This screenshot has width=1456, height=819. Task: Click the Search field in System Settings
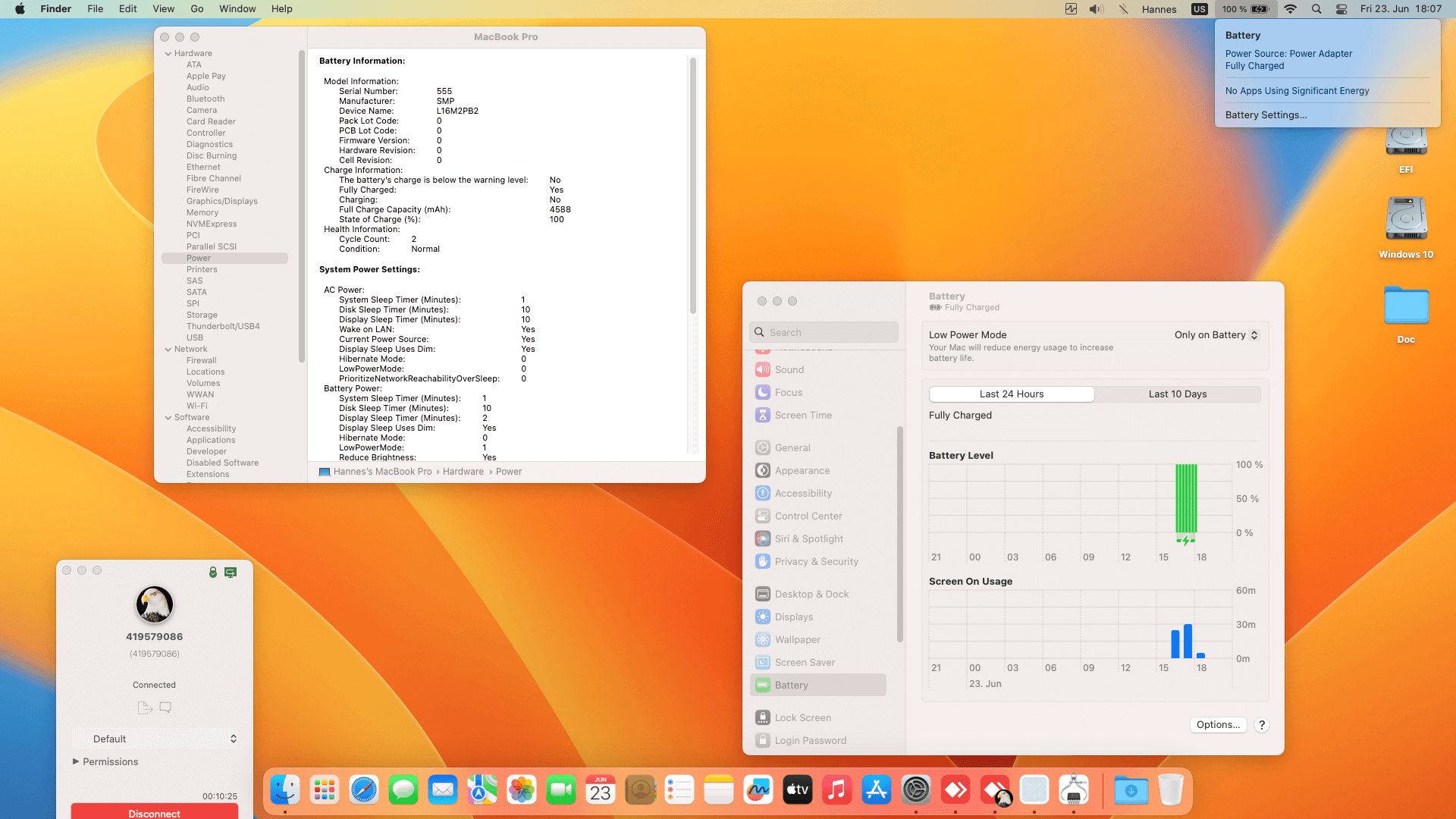[824, 331]
